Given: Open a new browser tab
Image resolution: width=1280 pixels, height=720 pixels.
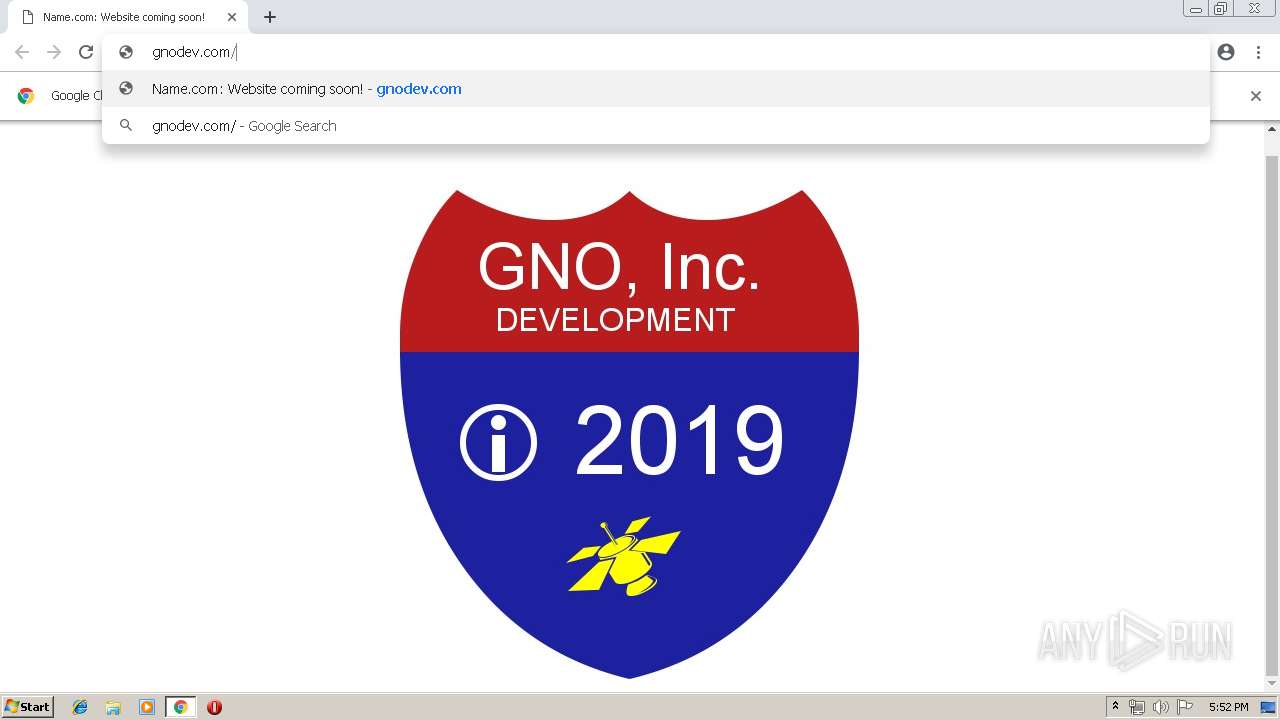Looking at the screenshot, I should coord(270,17).
